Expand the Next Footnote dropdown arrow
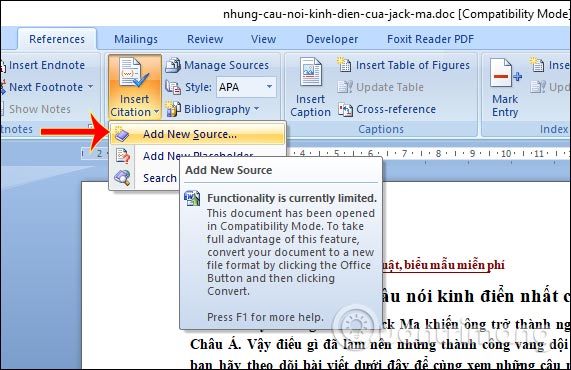Image resolution: width=571 pixels, height=370 pixels. click(x=90, y=87)
